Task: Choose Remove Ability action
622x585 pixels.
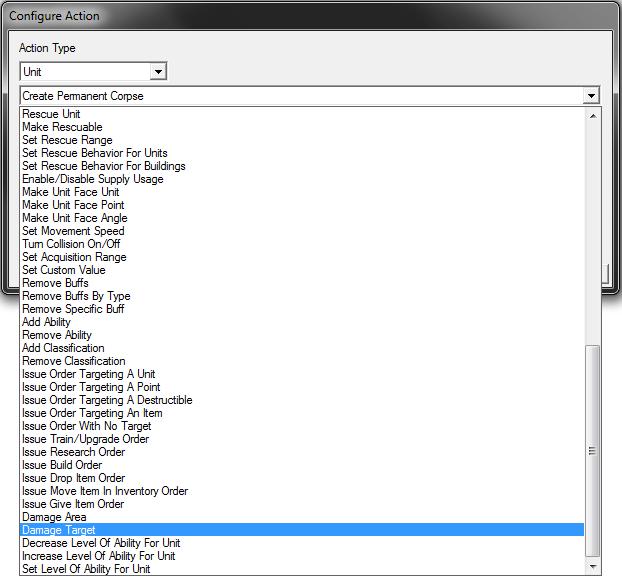Action: point(302,335)
